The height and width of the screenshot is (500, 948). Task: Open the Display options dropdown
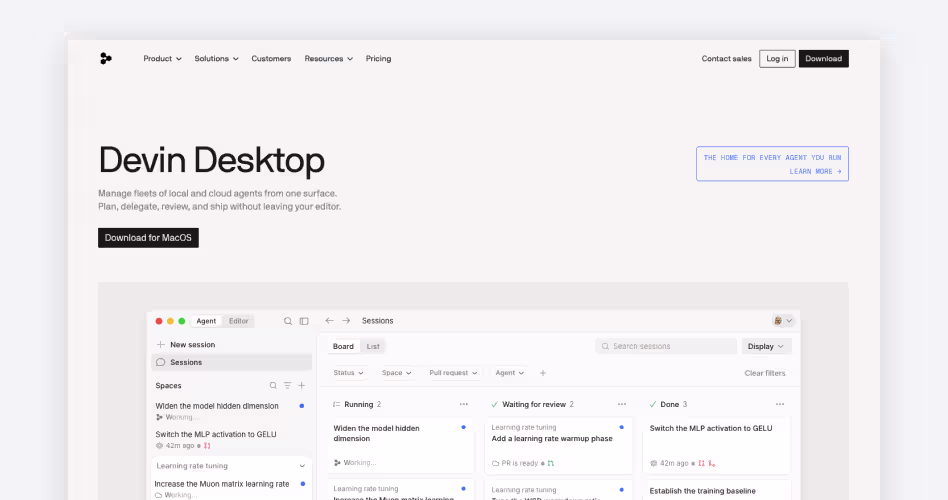[x=766, y=346]
